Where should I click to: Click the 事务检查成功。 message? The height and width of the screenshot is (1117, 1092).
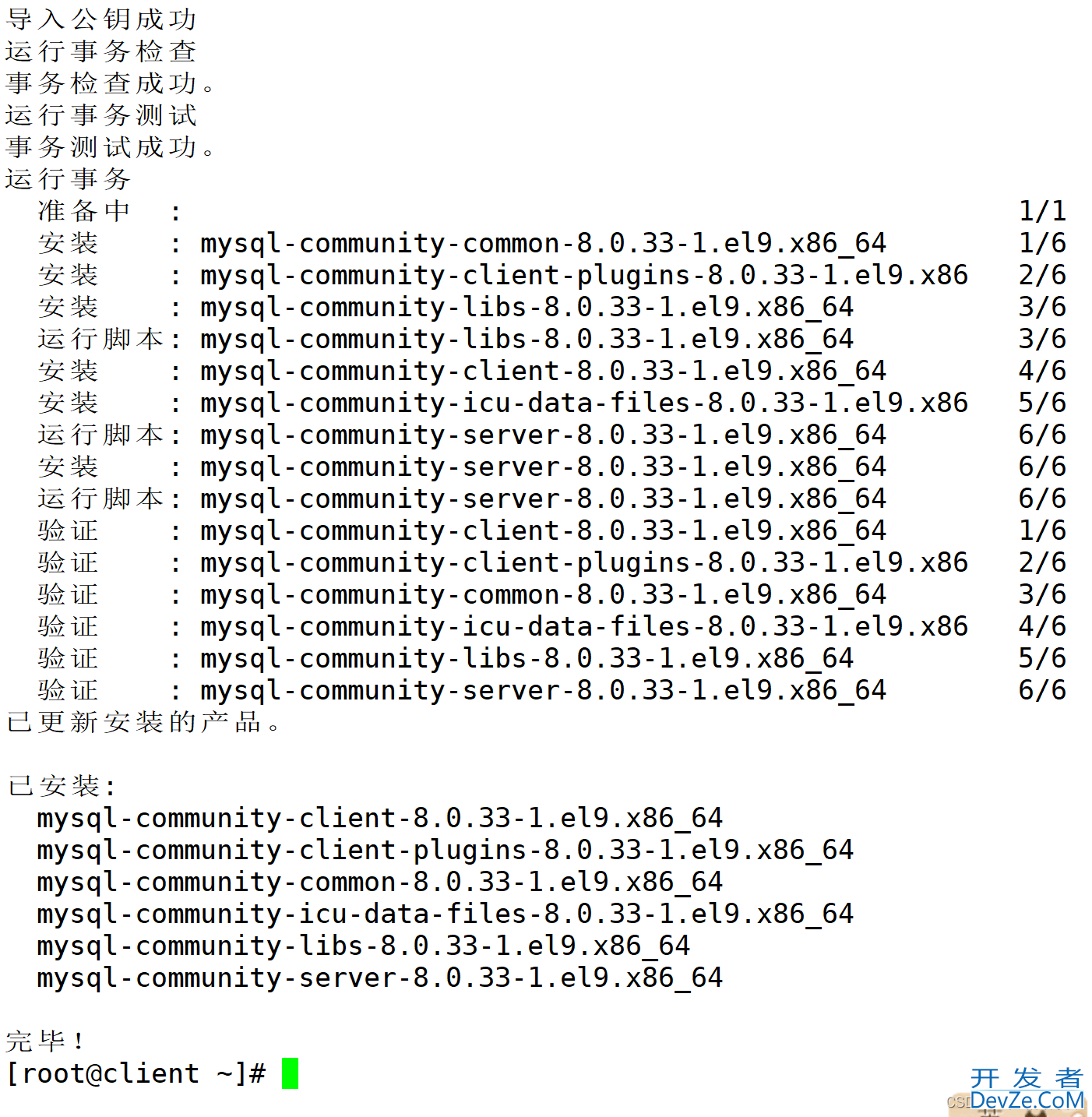click(x=111, y=83)
